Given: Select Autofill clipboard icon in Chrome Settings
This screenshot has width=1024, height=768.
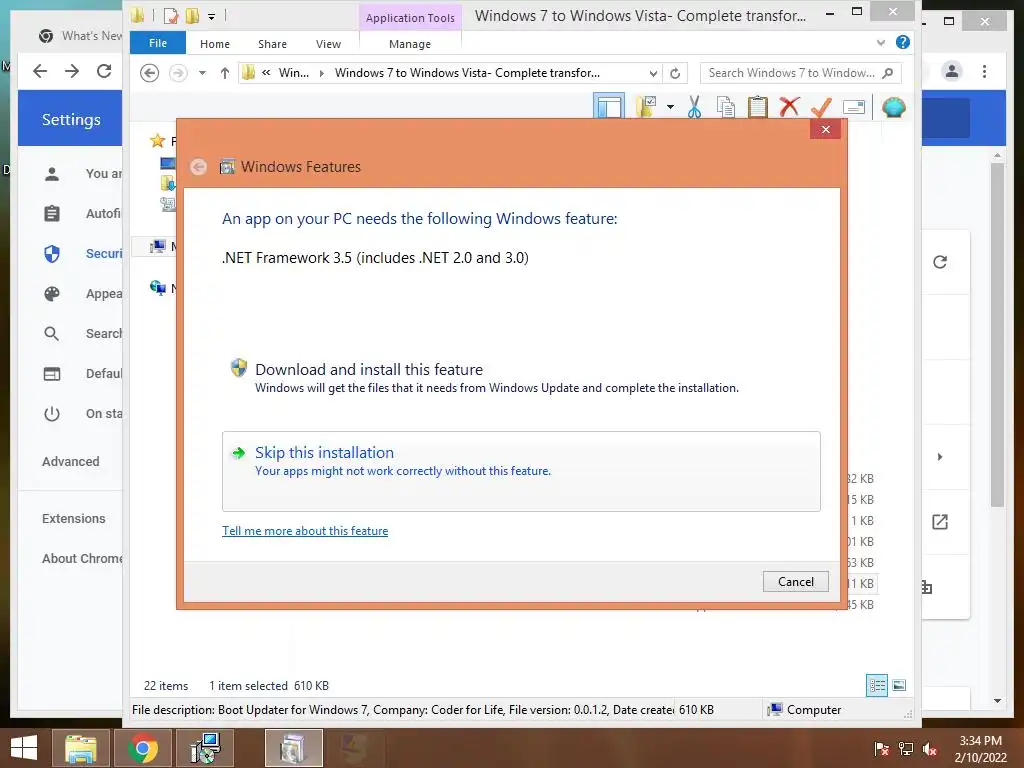Looking at the screenshot, I should click(x=52, y=214).
